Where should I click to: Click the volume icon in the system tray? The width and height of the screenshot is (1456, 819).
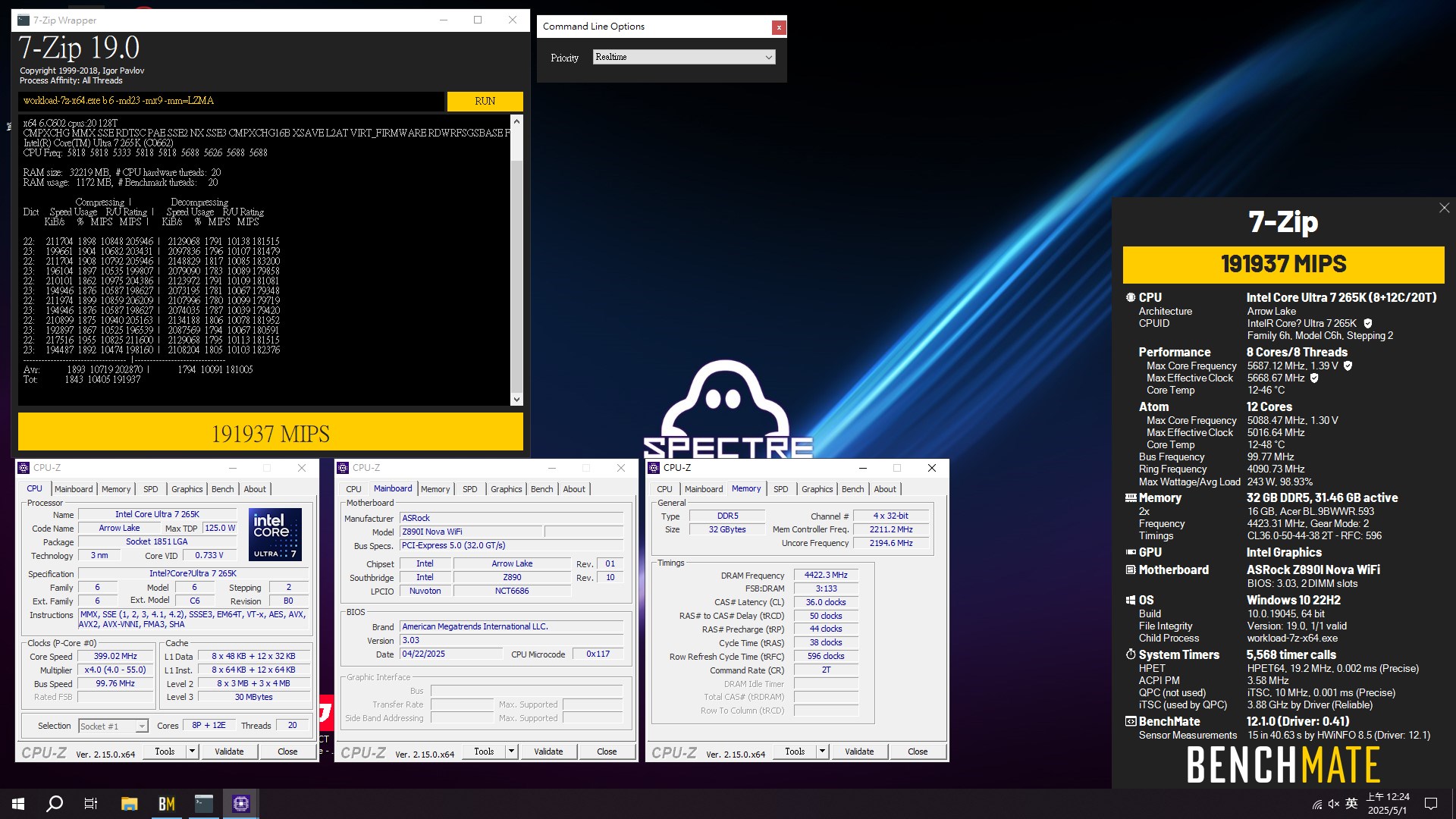click(1334, 804)
